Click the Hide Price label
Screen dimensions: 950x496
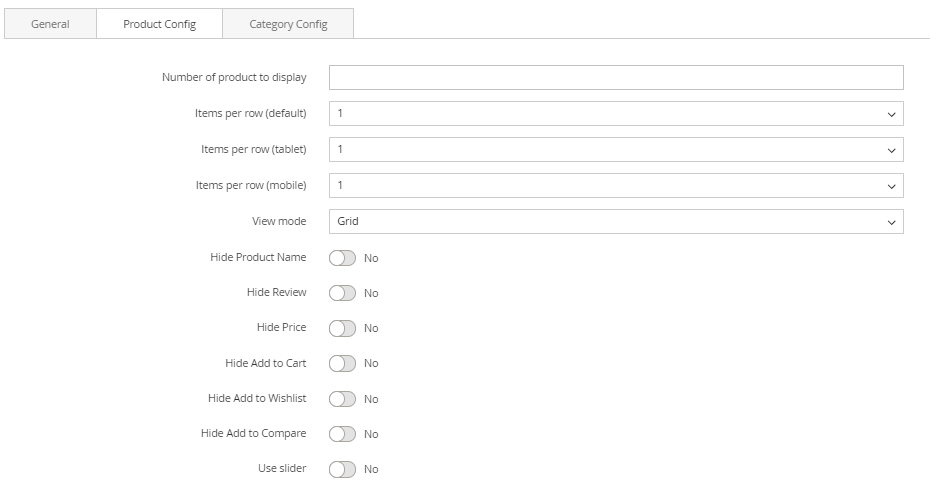coord(281,328)
